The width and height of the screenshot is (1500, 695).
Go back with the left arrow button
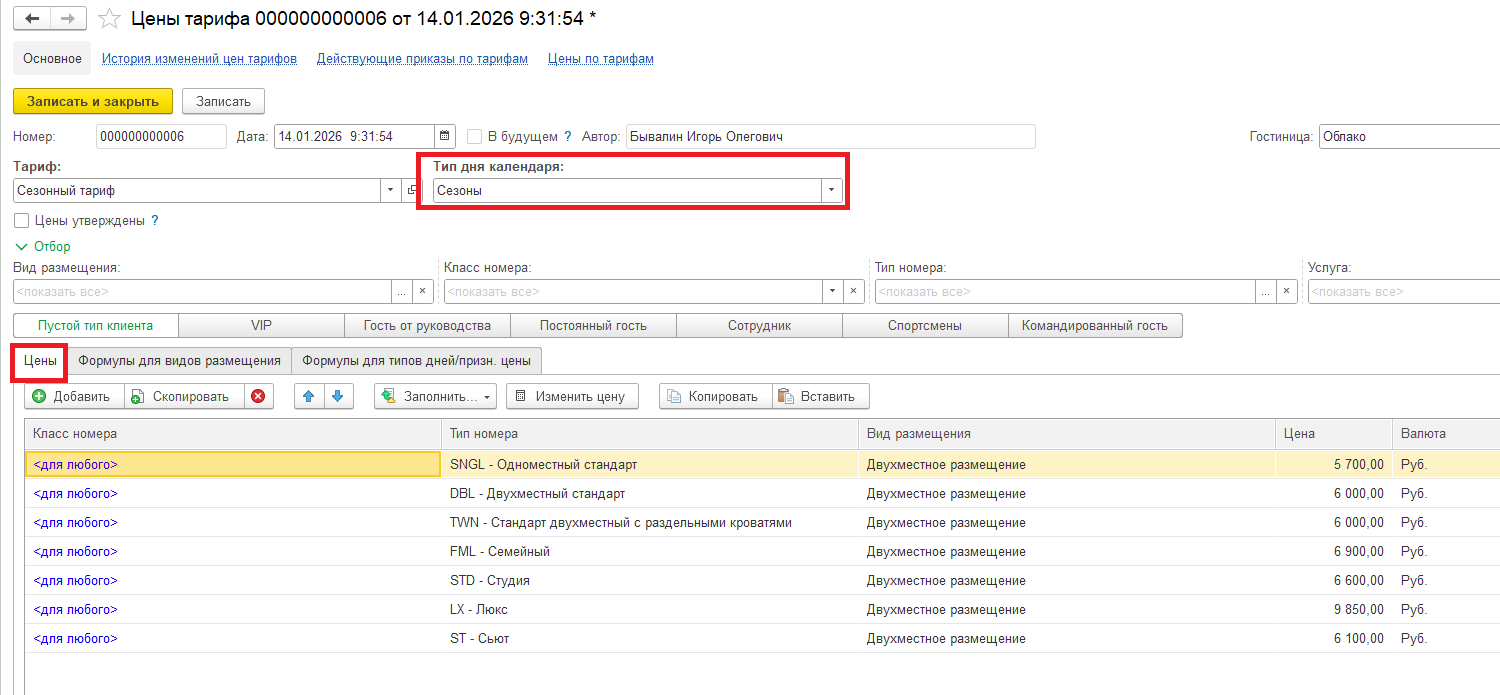click(x=32, y=19)
